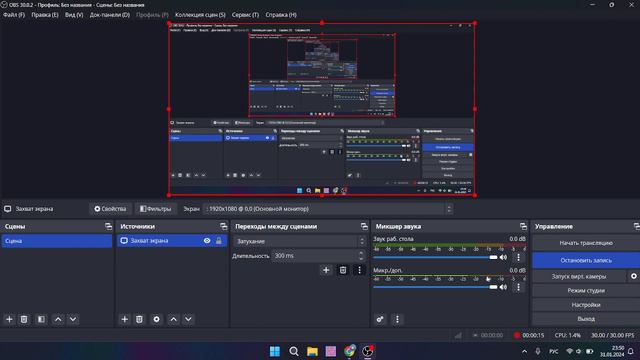This screenshot has height=360, width=640.
Task: Open Windows Start menu
Action: [275, 351]
